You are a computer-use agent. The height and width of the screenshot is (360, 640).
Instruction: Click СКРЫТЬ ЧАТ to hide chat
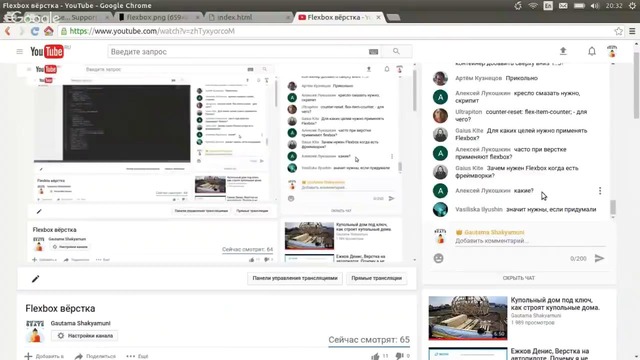coord(519,278)
